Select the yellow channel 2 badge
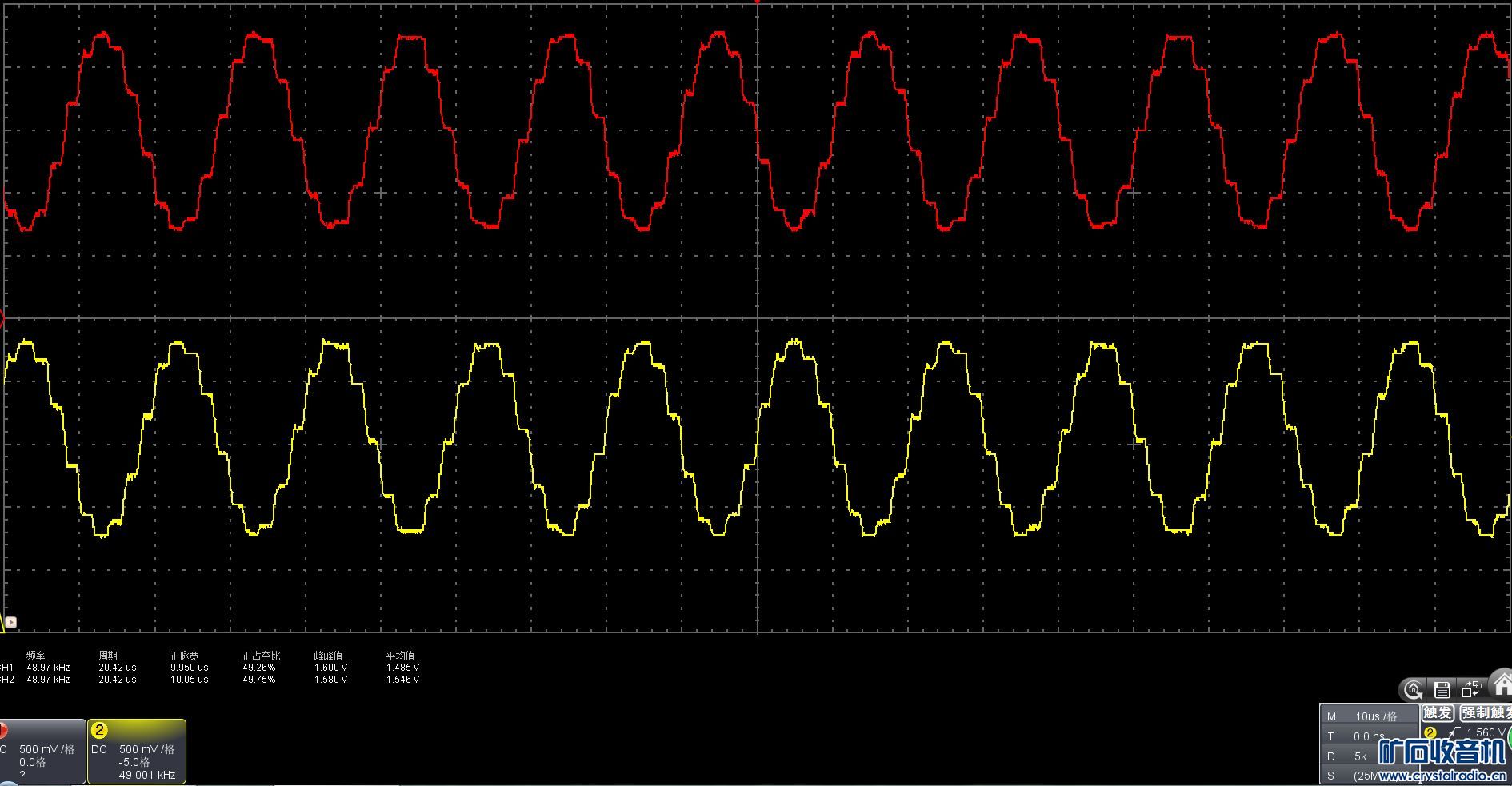The width and height of the screenshot is (1512, 786). (99, 730)
